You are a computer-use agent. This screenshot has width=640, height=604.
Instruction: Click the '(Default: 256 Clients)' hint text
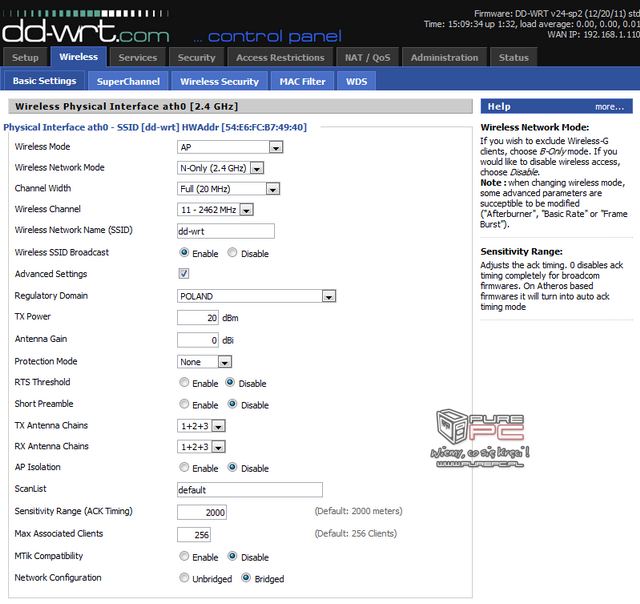coord(356,534)
